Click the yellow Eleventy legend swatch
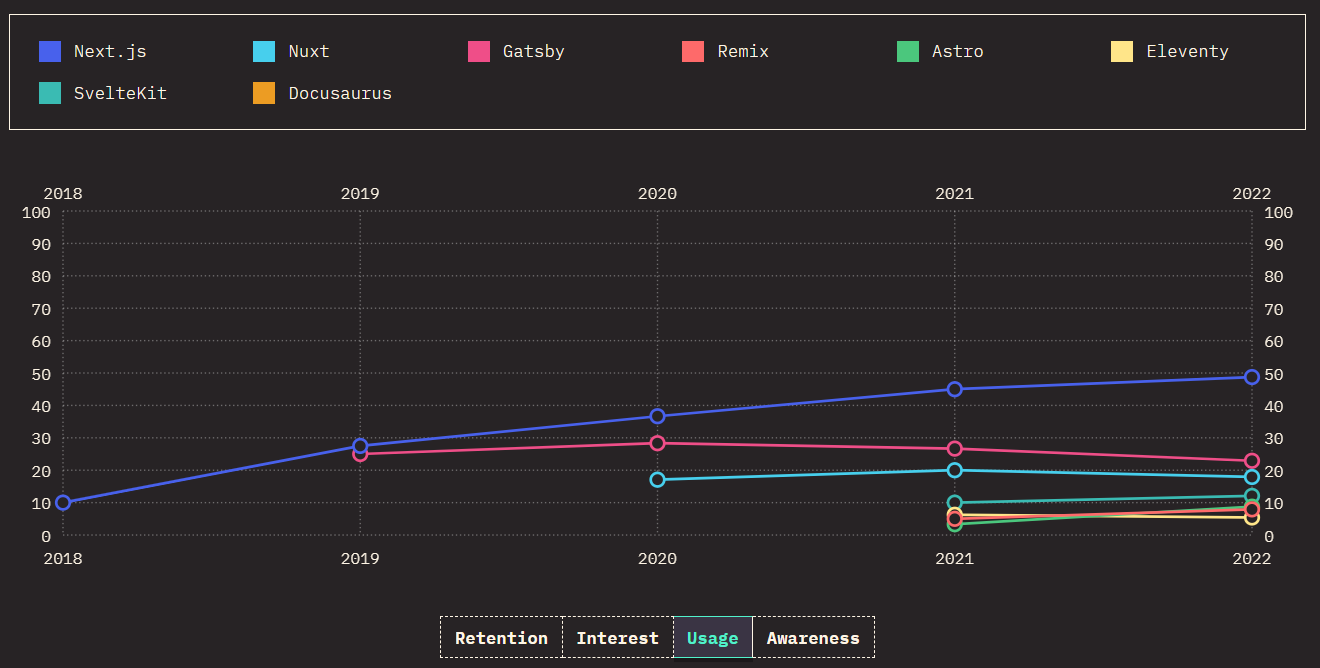 [1122, 51]
